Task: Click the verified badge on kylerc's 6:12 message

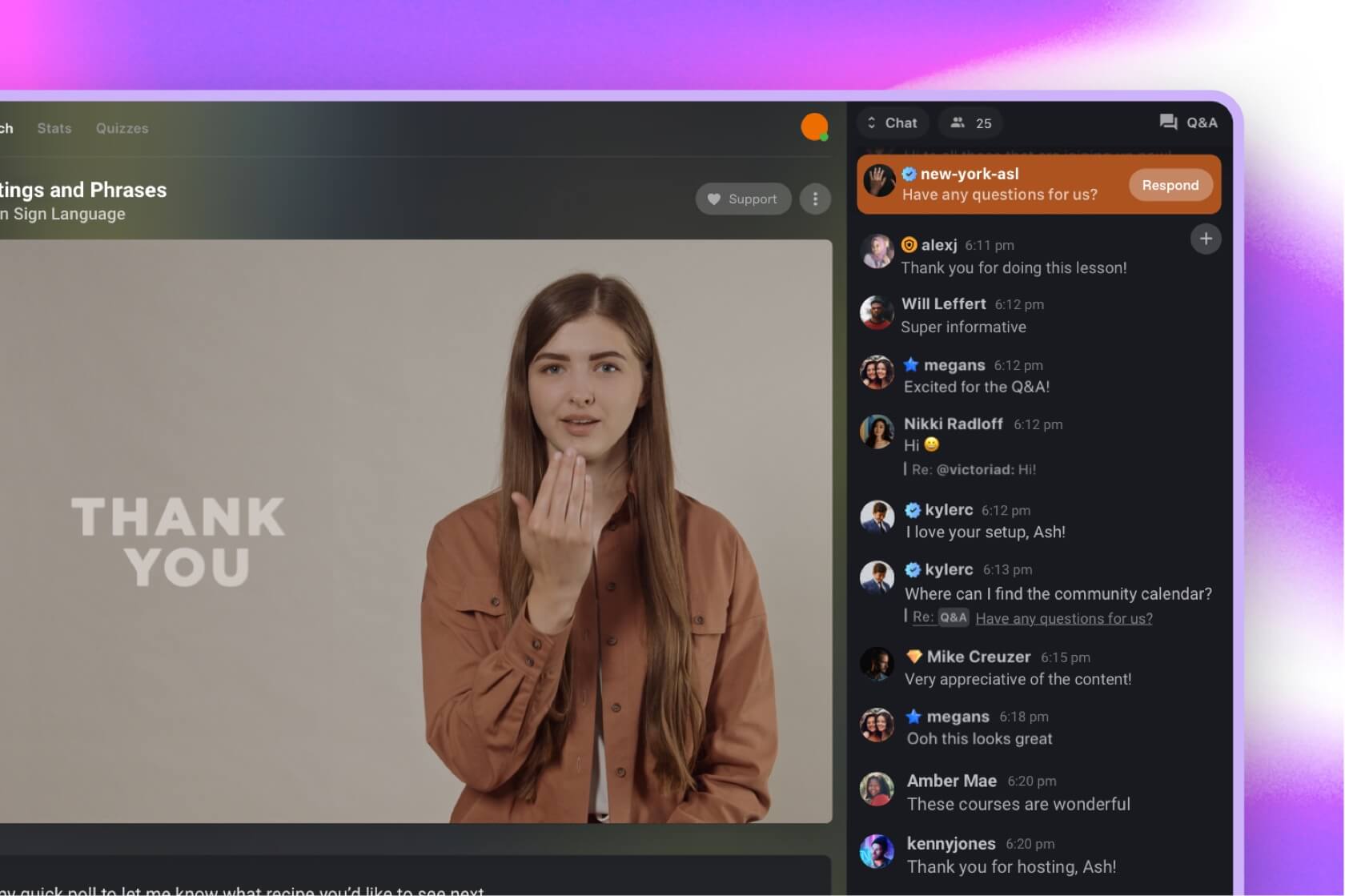Action: [x=913, y=510]
